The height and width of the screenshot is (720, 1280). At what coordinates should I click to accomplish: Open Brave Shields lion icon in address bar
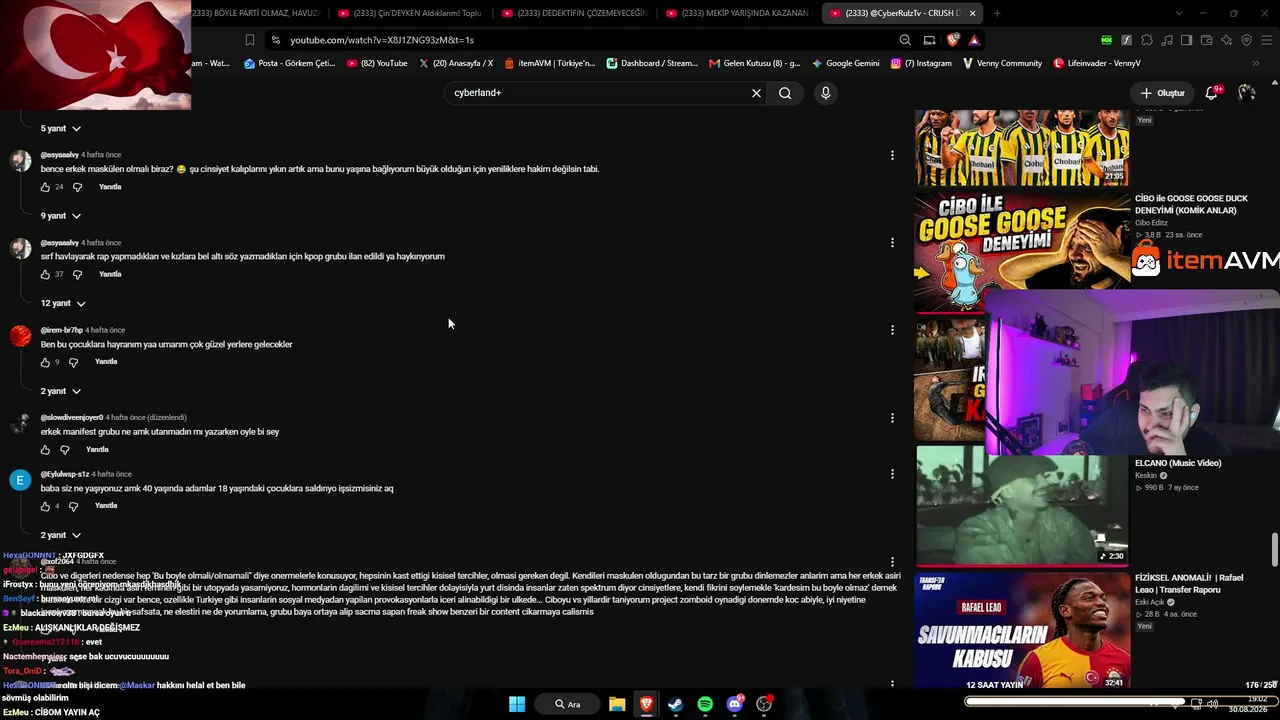point(952,40)
